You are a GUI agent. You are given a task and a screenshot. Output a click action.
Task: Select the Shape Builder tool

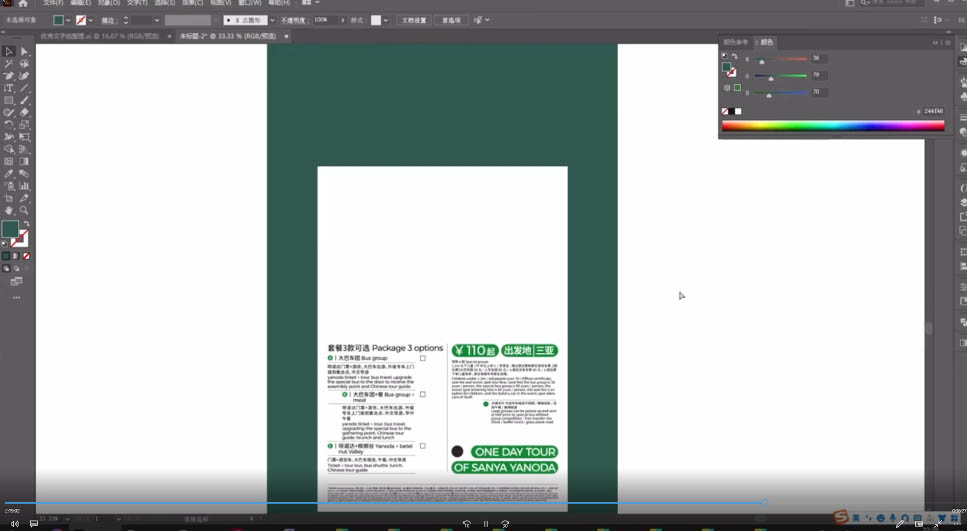pos(9,149)
